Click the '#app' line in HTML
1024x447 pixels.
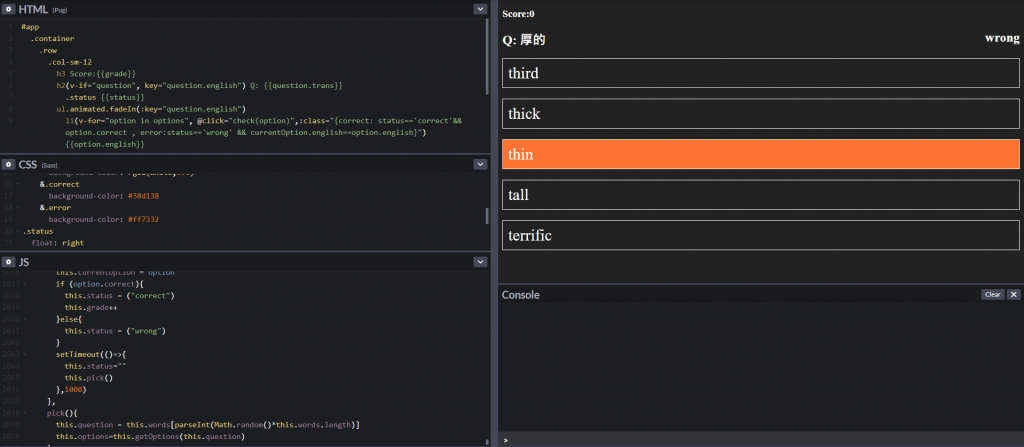[x=30, y=27]
